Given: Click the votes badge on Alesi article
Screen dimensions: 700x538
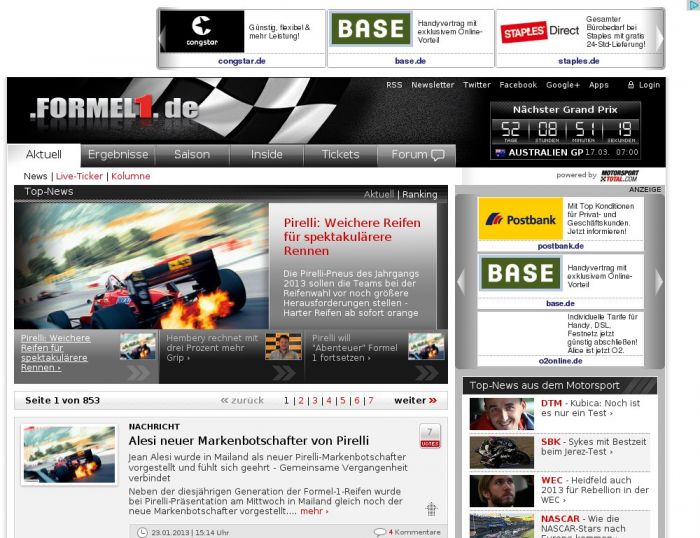Looking at the screenshot, I should (x=430, y=436).
